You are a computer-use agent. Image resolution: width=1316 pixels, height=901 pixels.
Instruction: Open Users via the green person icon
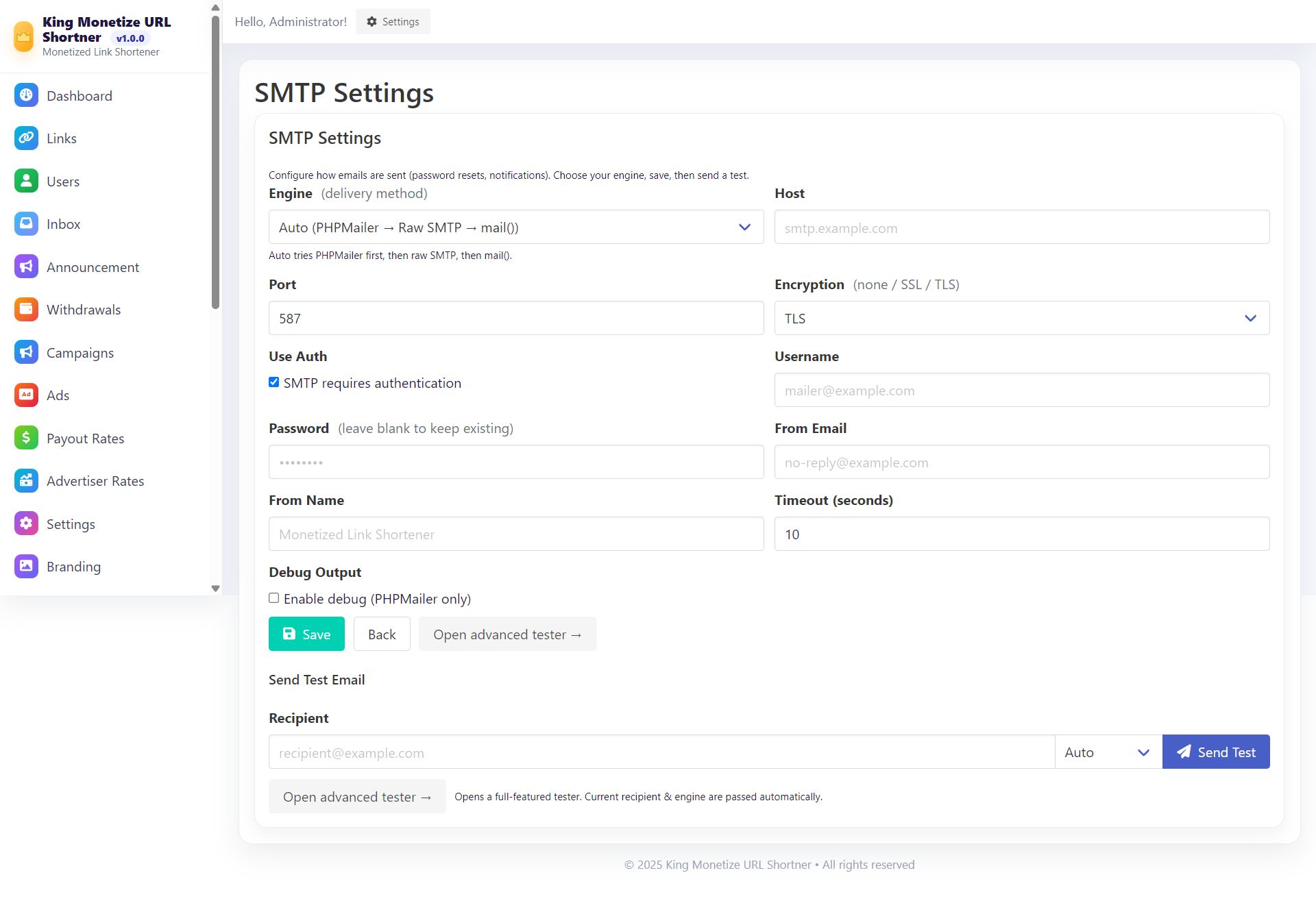pos(26,181)
